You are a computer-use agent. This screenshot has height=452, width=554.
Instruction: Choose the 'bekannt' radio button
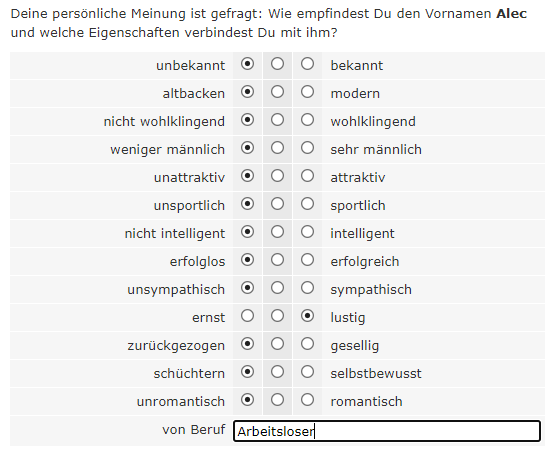pos(307,64)
